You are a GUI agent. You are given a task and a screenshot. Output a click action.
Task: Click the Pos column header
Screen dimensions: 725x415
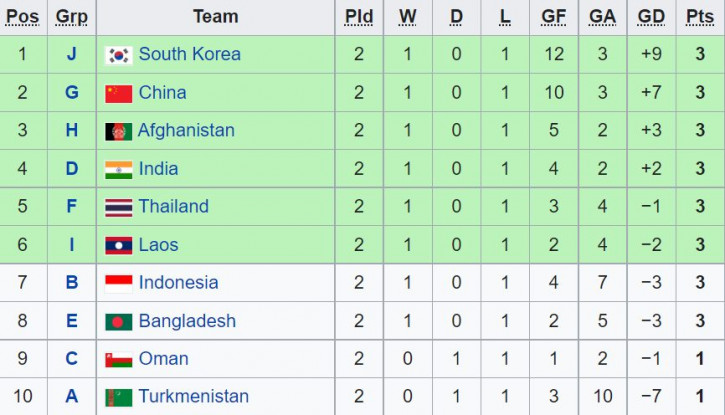[x=23, y=16]
